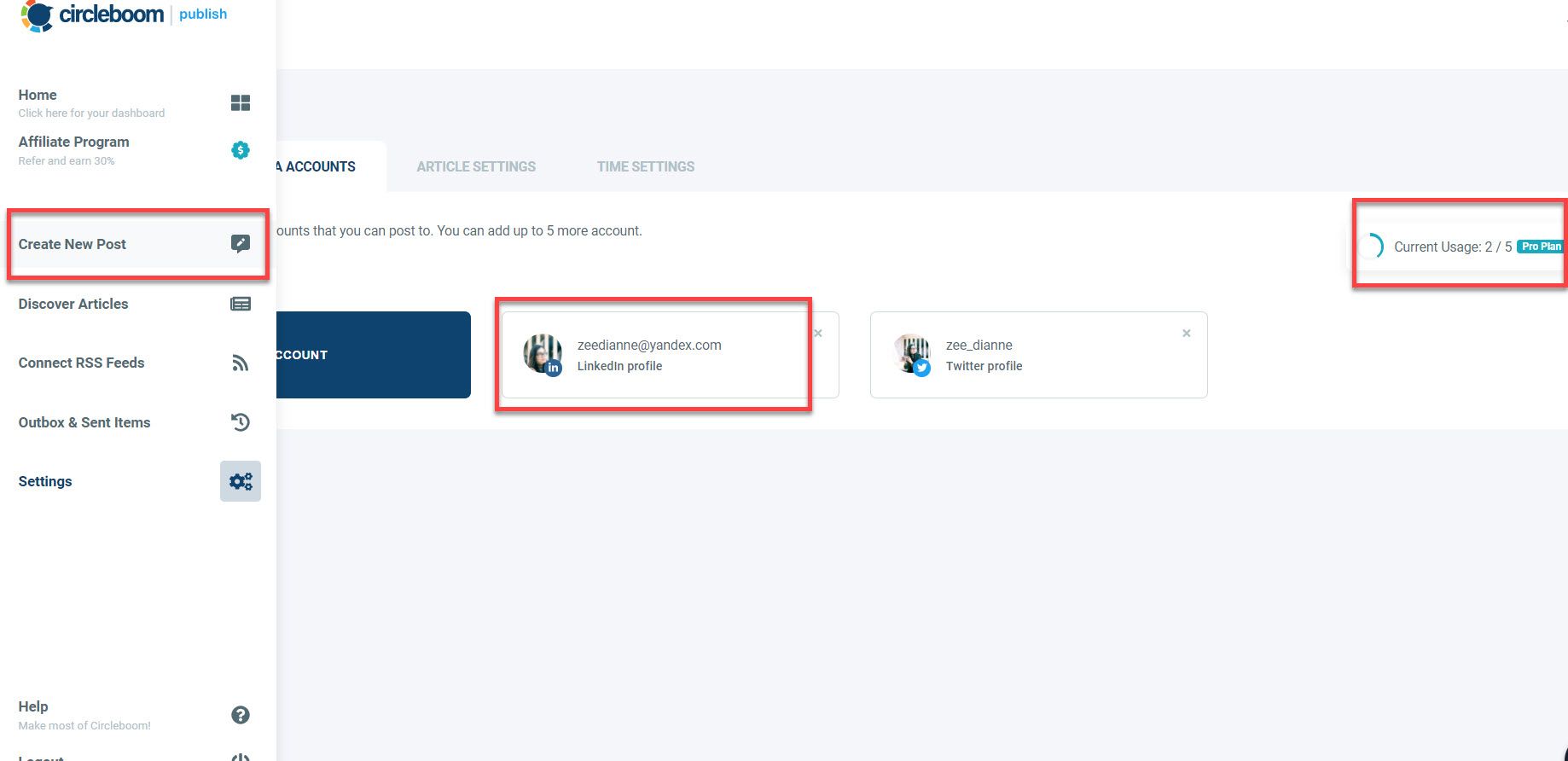Screen dimensions: 1568x761
Task: Open Connect RSS Feeds
Action: click(81, 363)
